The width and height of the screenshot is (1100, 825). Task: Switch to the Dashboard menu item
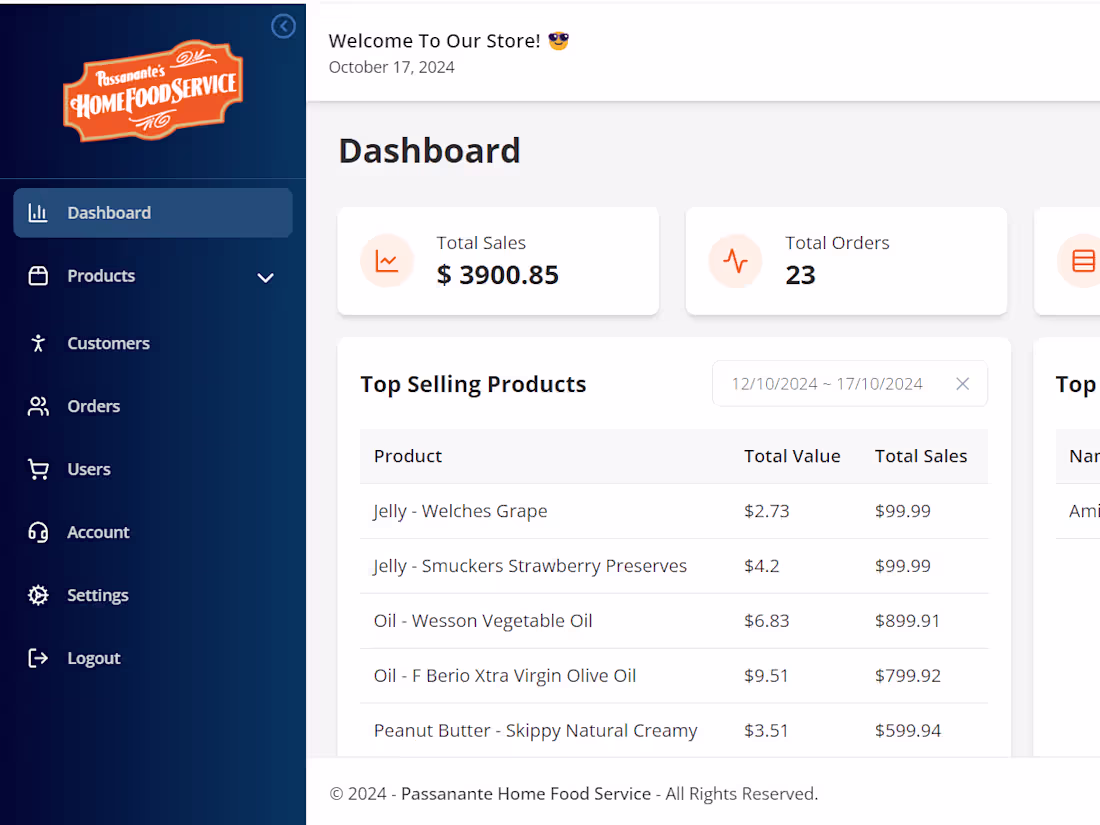click(x=109, y=212)
